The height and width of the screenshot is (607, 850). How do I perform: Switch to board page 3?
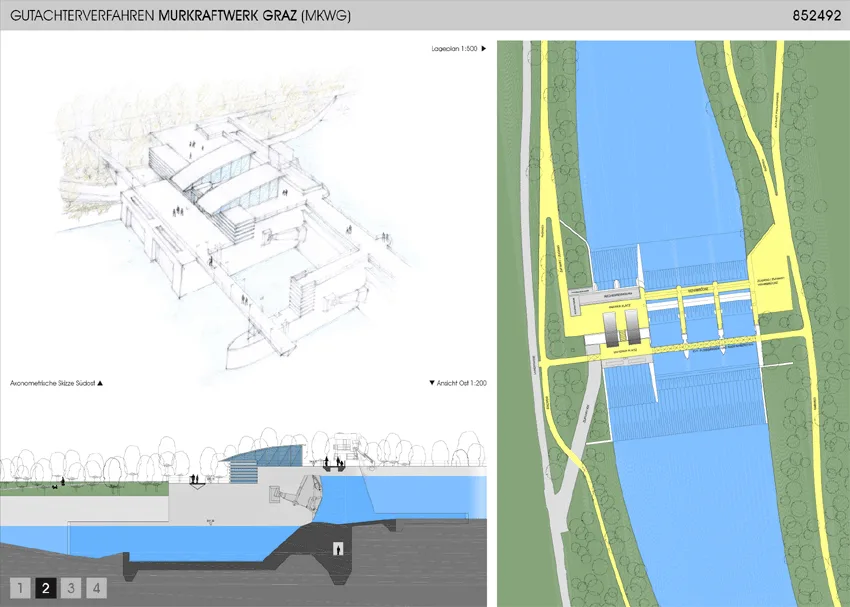coord(71,588)
